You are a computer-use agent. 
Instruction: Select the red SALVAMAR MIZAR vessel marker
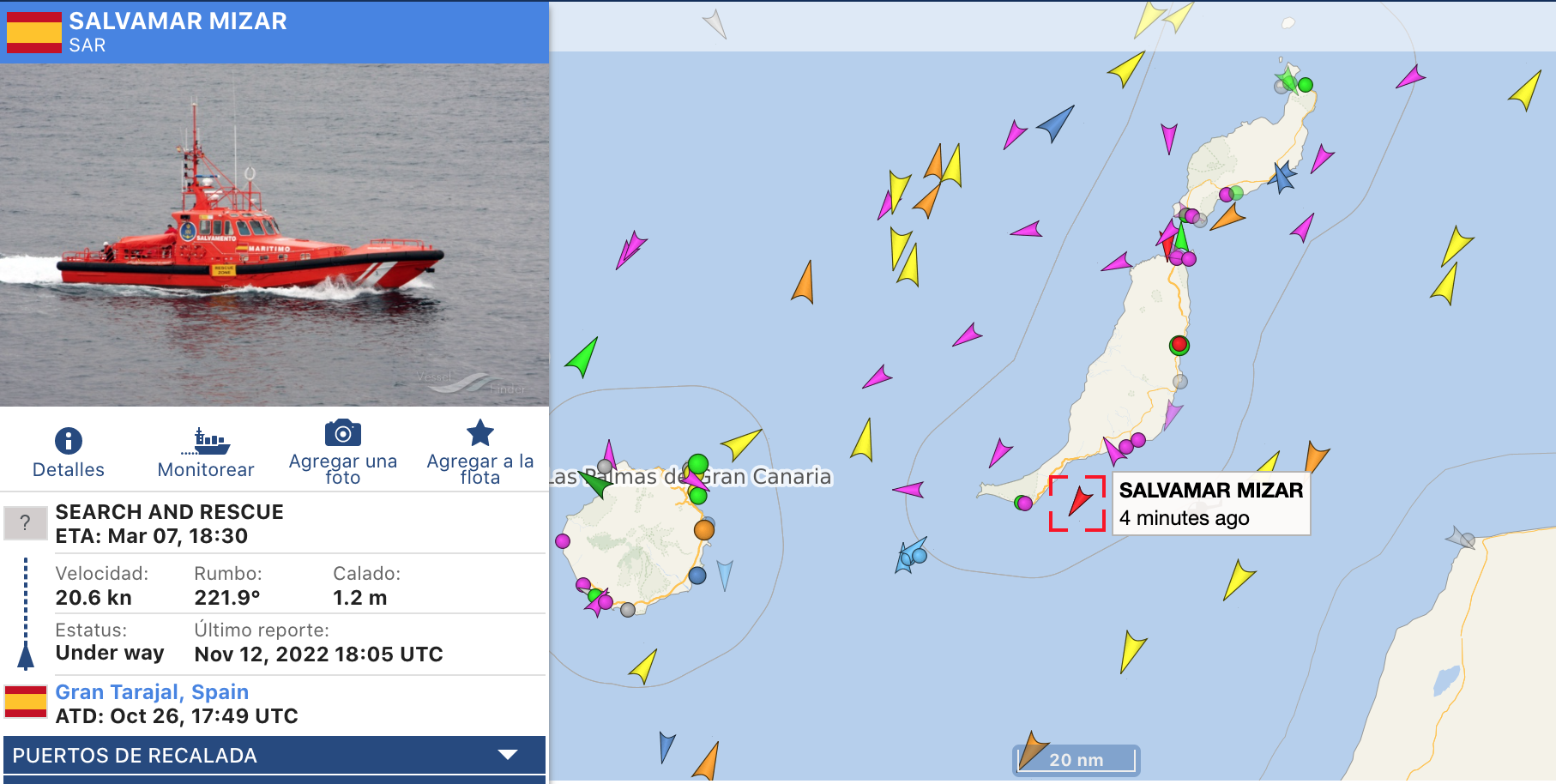click(x=1079, y=501)
